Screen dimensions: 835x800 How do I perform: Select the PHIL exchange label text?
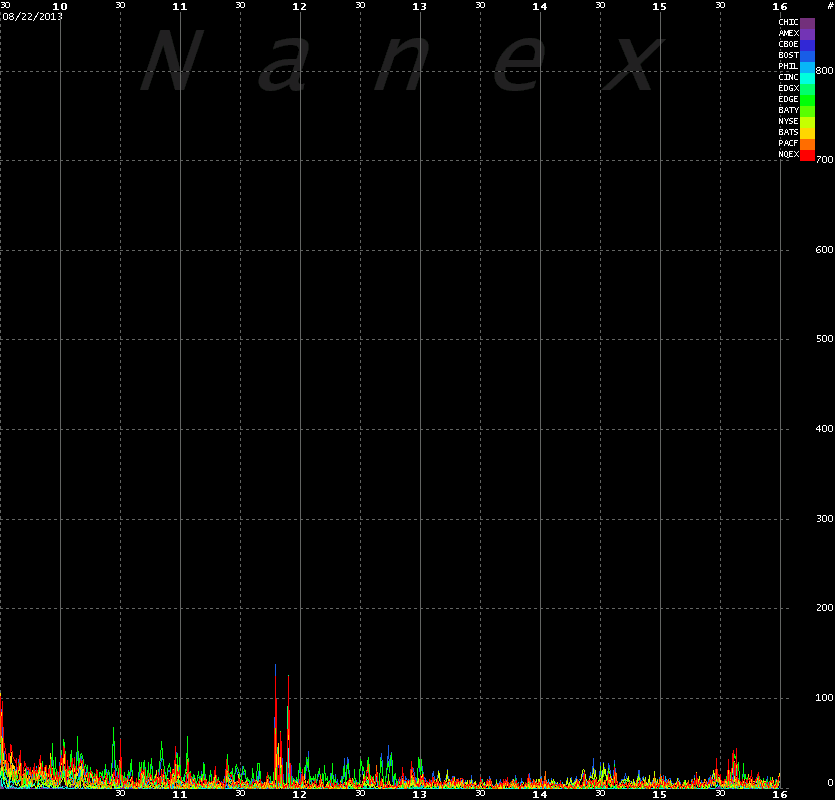(x=788, y=66)
